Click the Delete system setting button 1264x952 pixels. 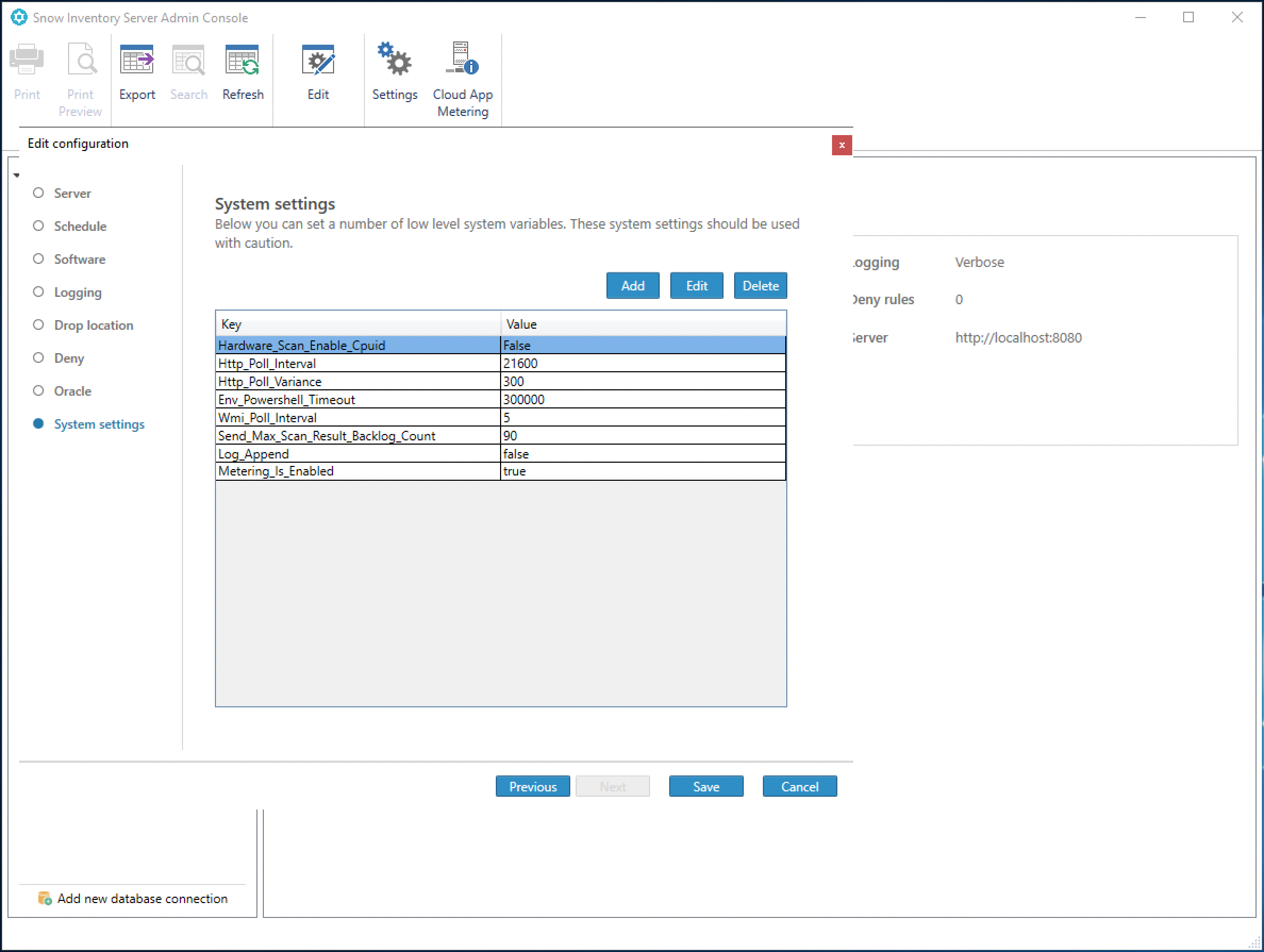click(761, 286)
